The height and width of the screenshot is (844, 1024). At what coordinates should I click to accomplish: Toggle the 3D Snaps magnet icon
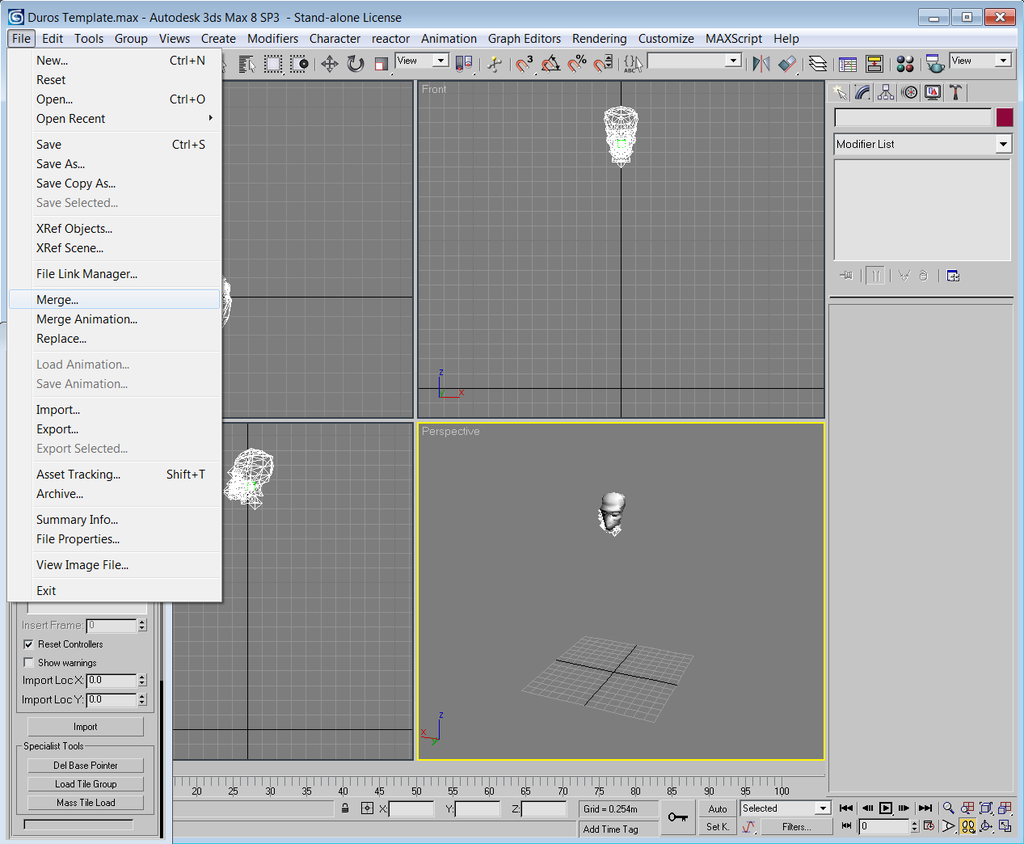[524, 63]
